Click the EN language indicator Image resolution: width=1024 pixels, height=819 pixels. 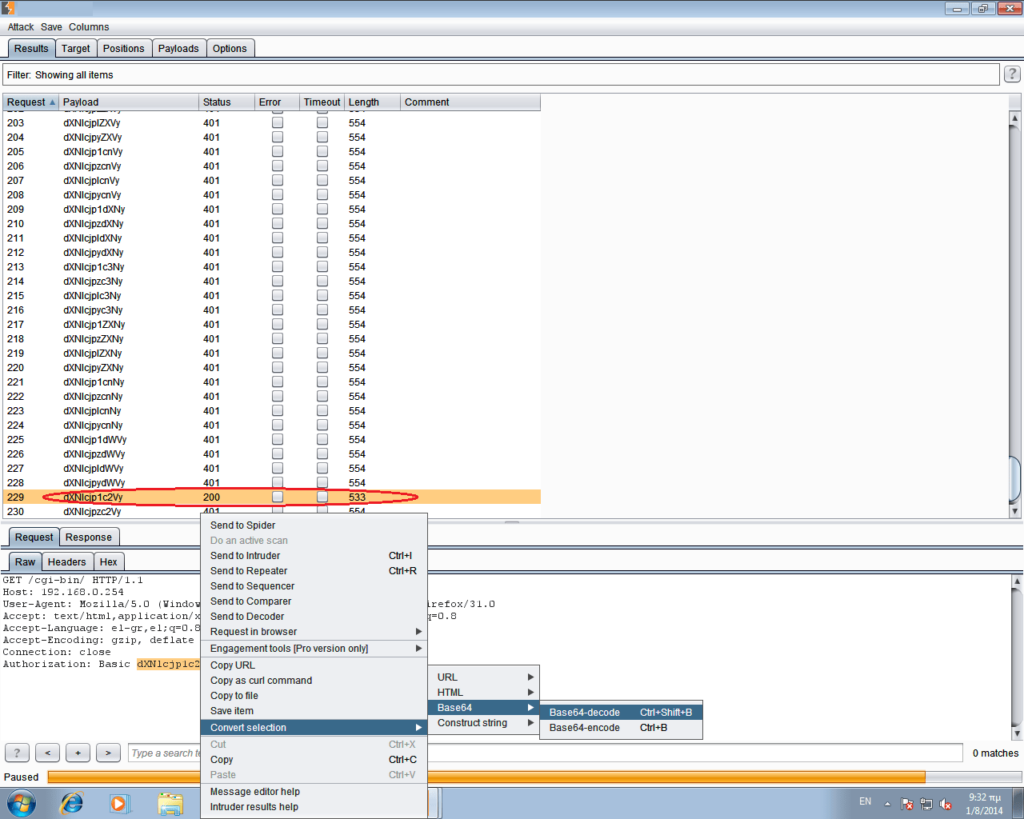(x=865, y=801)
